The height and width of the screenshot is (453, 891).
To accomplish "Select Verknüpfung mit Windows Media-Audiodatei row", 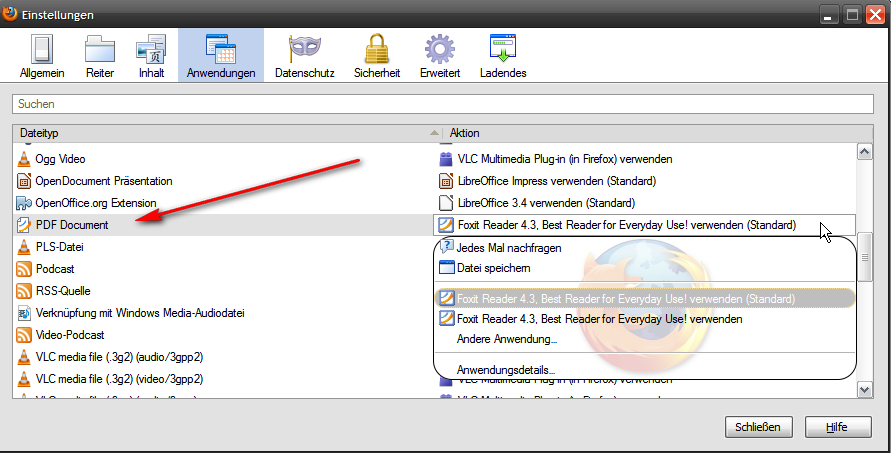I will pos(223,313).
